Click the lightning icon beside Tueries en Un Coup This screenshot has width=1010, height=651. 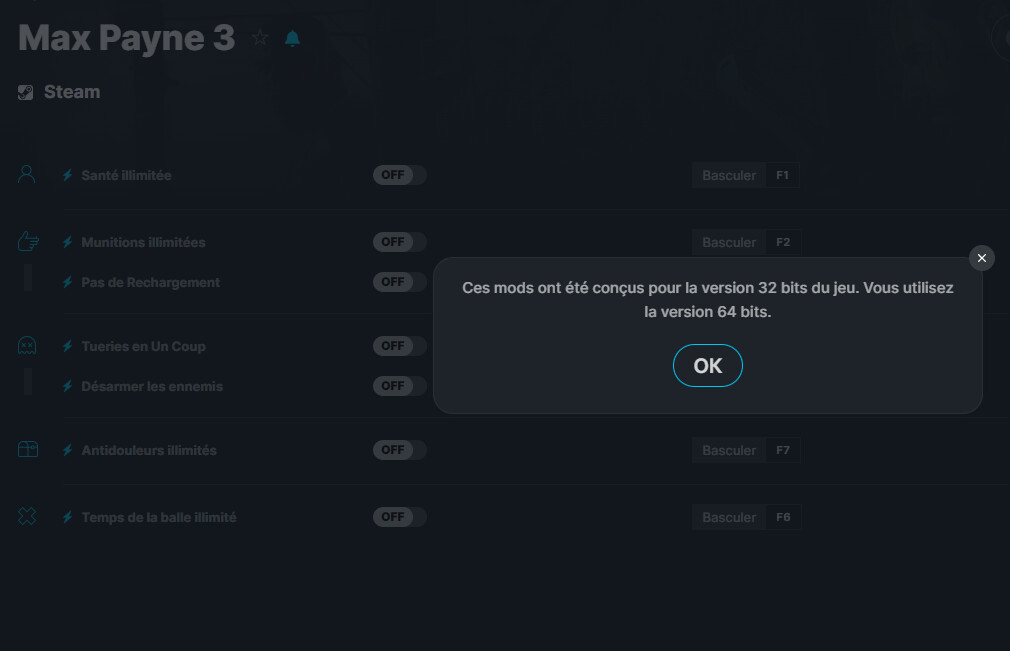(68, 346)
